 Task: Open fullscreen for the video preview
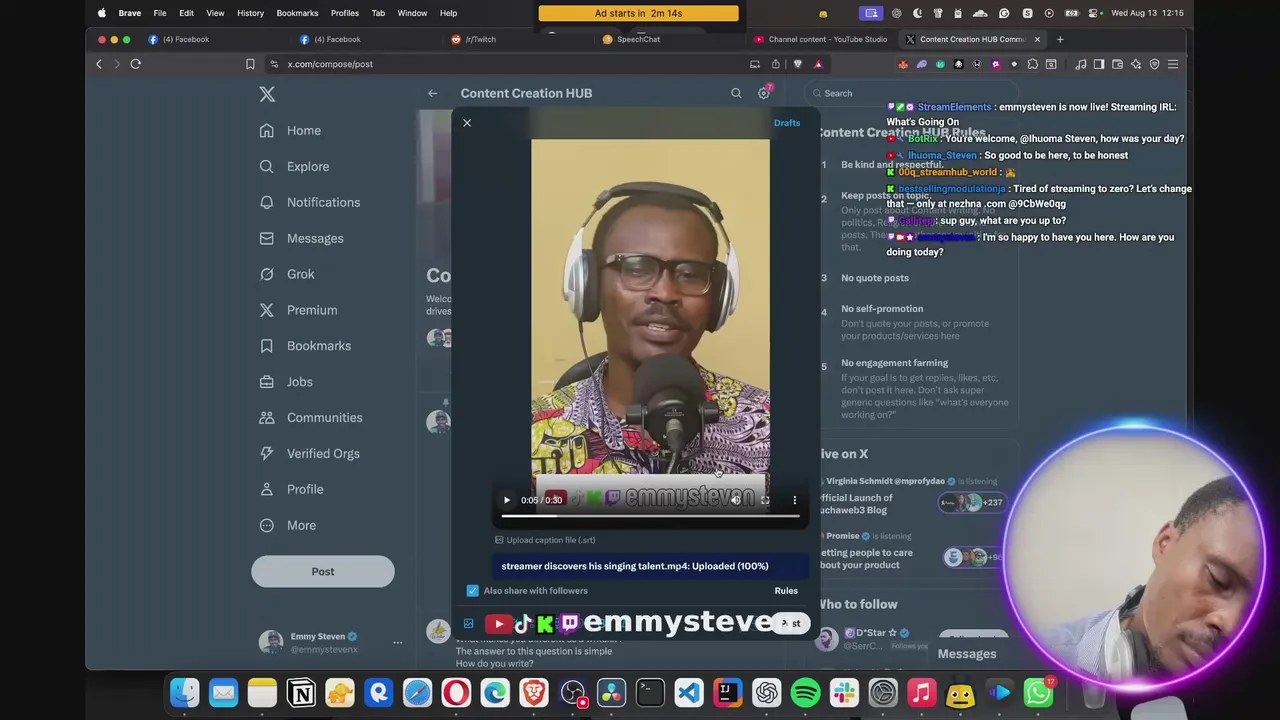pos(765,500)
